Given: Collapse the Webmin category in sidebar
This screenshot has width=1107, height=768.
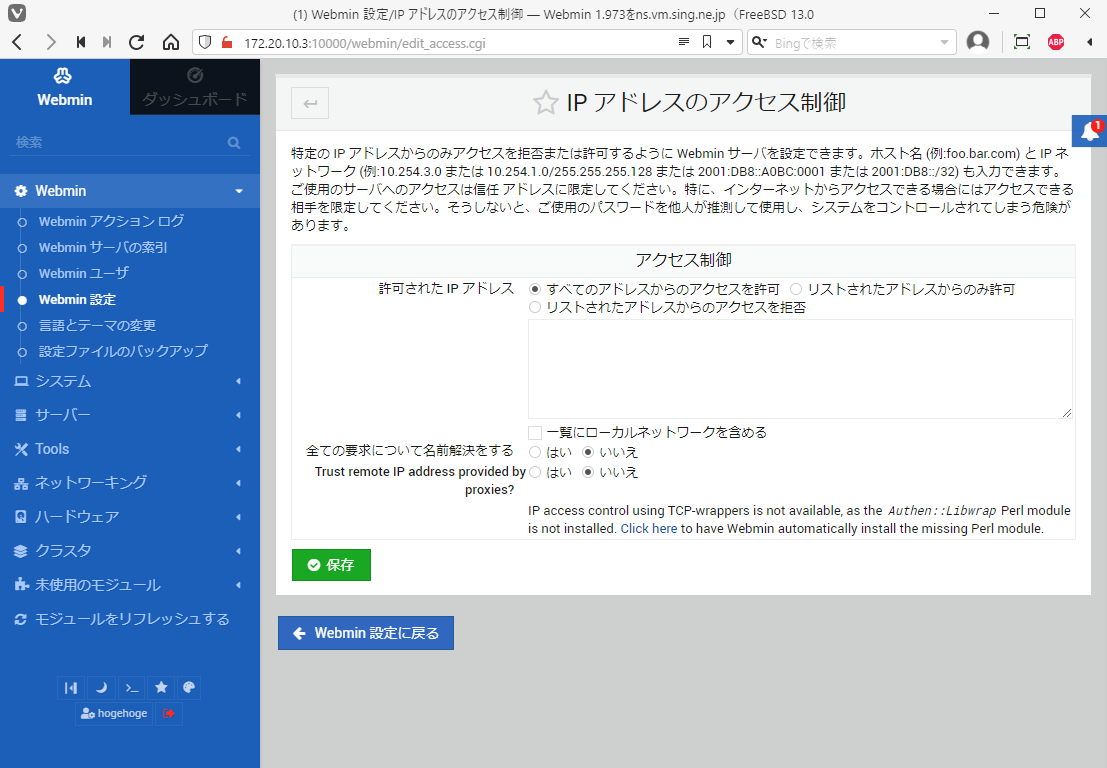Looking at the screenshot, I should click(x=130, y=191).
